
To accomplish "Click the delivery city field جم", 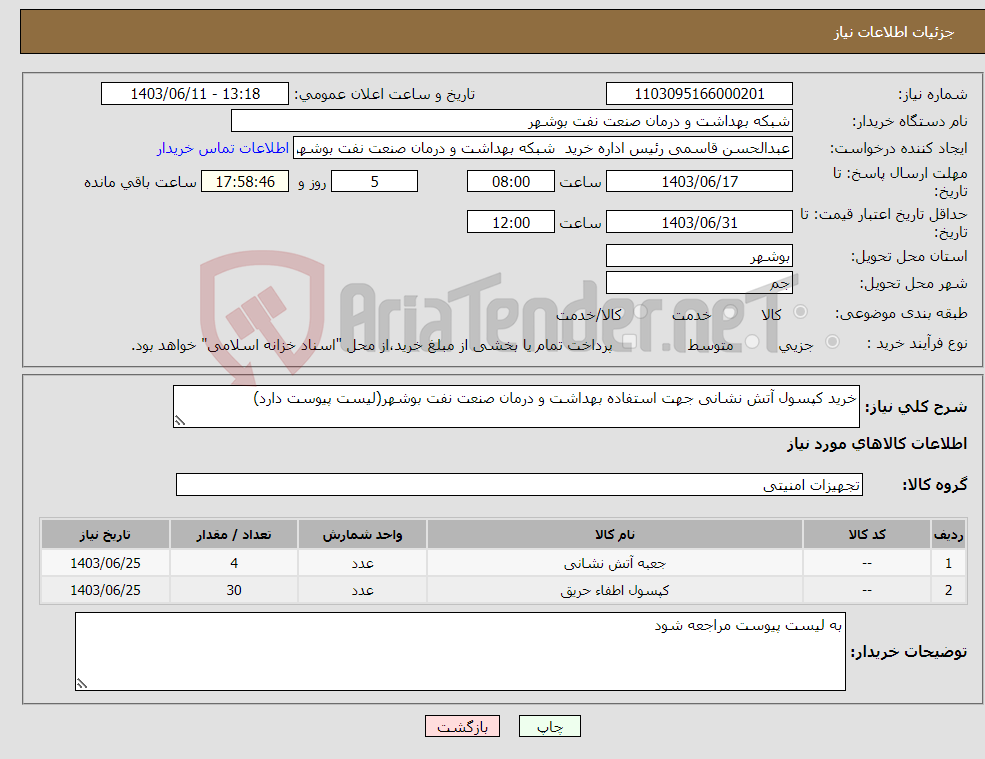I will (699, 283).
